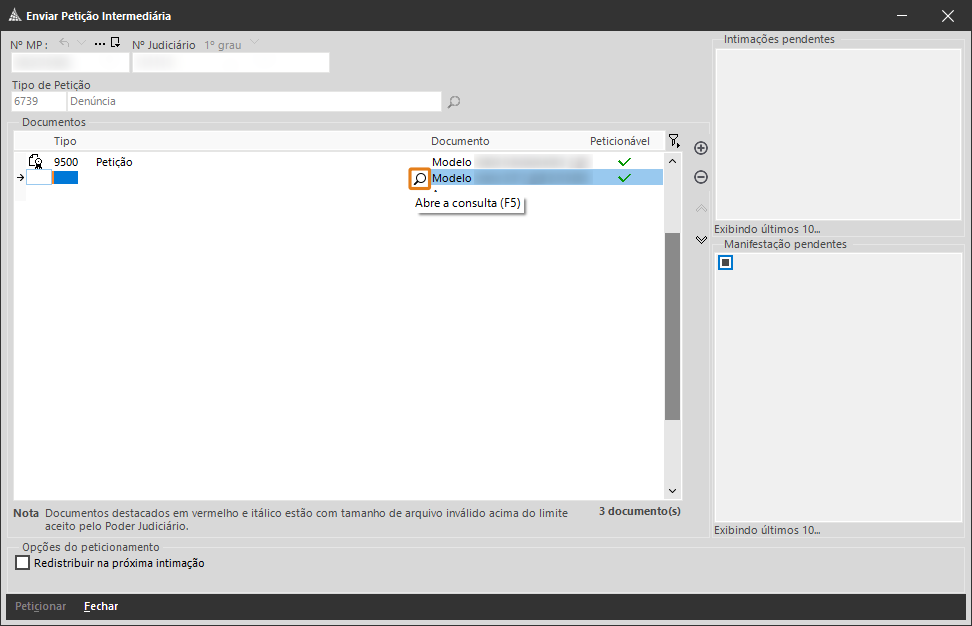Click search icon beside Tipo de Petição
972x626 pixels.
pyautogui.click(x=454, y=102)
